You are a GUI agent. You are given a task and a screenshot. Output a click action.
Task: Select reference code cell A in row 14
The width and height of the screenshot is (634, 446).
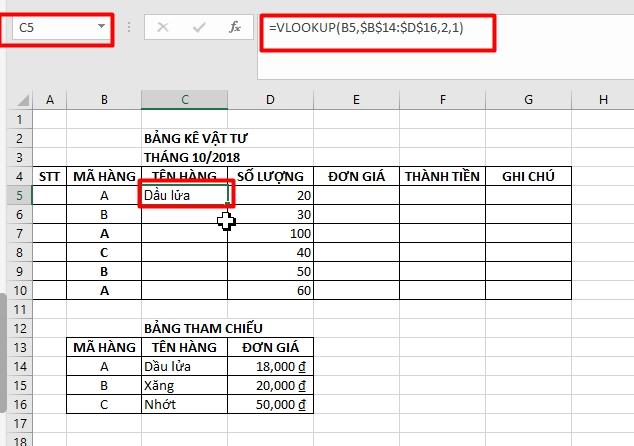coord(104,367)
